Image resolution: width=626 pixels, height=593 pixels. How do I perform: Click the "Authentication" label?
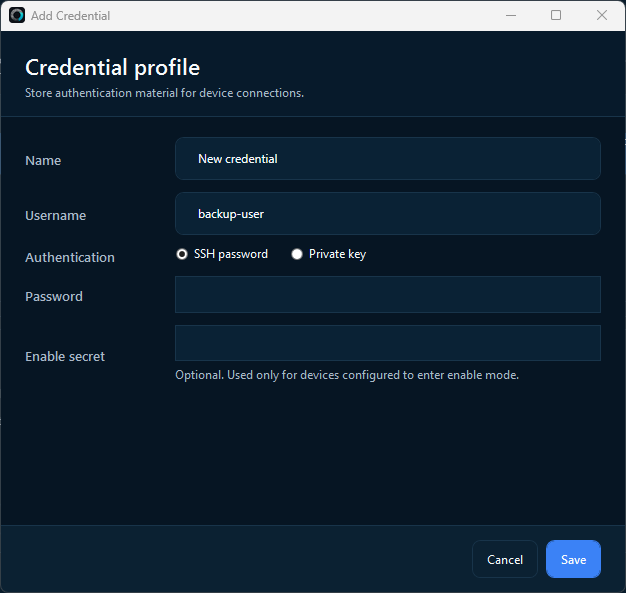point(70,257)
